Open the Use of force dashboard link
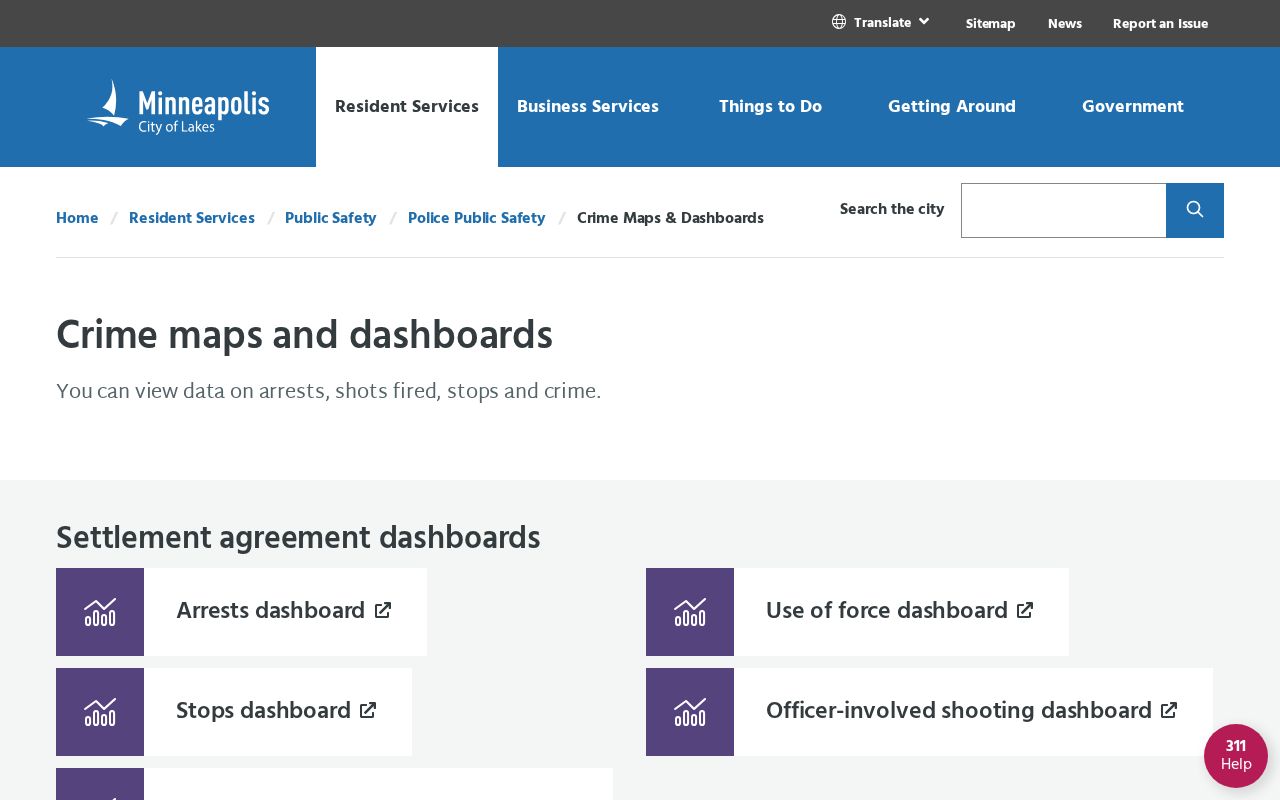Screen dimensions: 1280x800 coord(887,611)
